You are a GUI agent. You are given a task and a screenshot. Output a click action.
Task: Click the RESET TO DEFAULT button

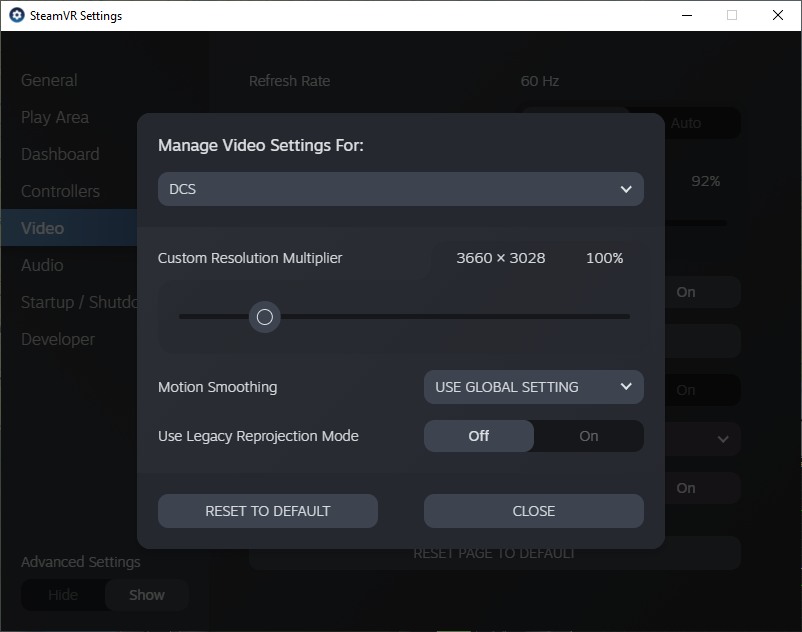click(x=268, y=511)
